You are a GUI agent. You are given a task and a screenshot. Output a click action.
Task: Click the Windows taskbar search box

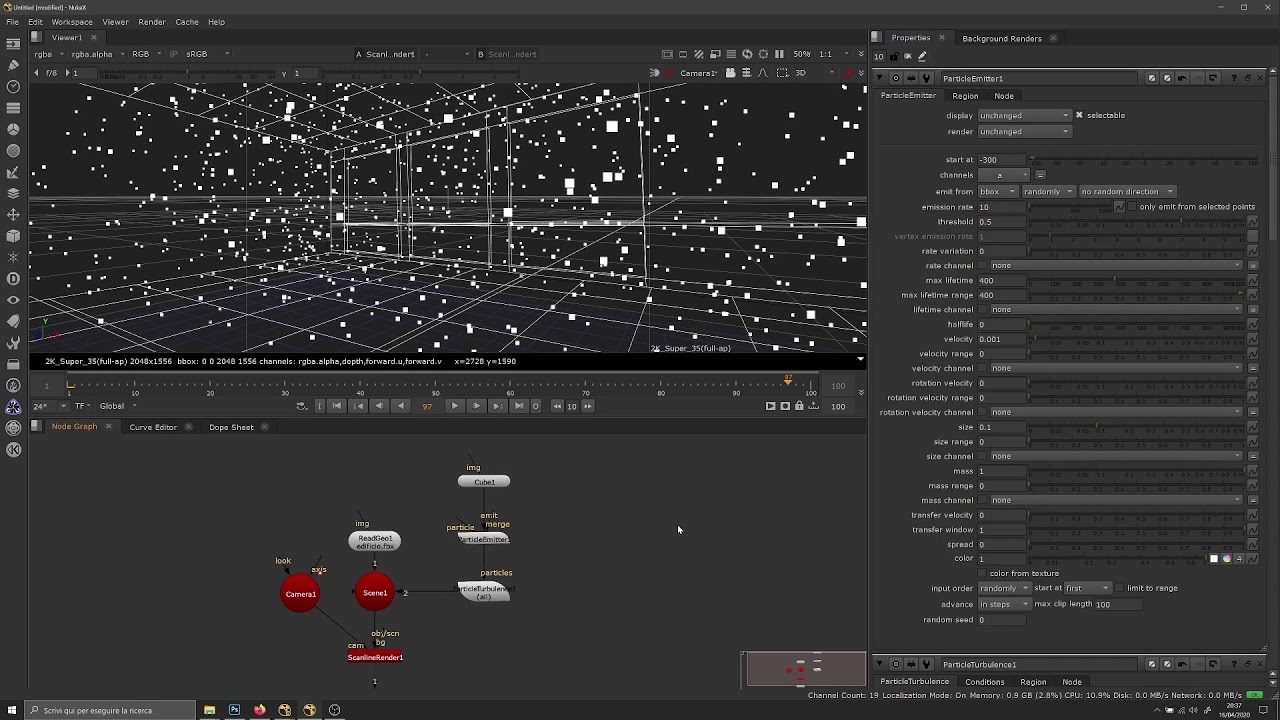(110, 710)
